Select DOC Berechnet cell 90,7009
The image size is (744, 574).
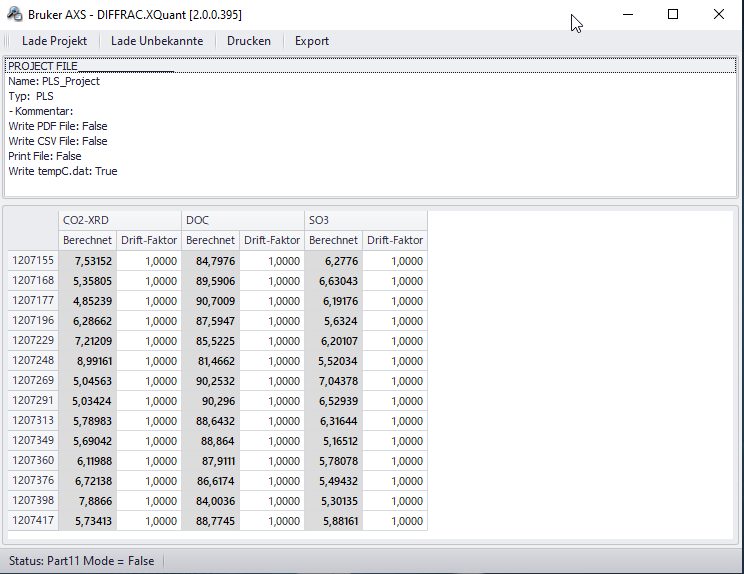(211, 301)
